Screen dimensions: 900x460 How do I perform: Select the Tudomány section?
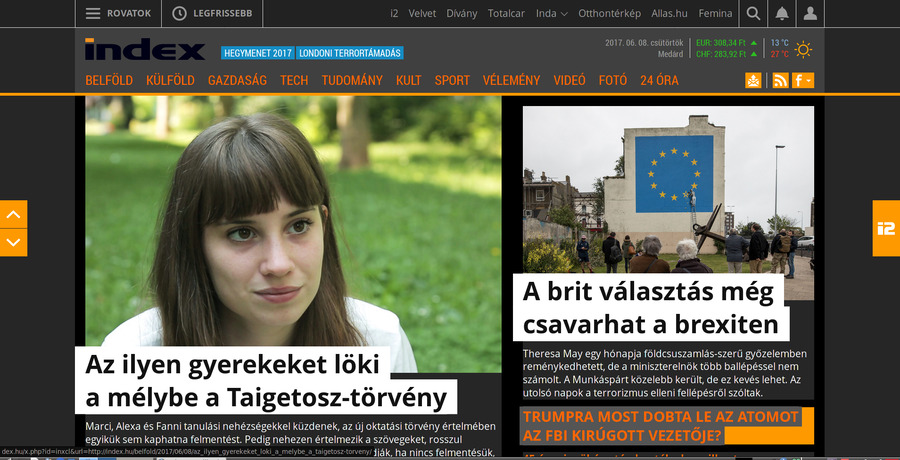tap(352, 80)
